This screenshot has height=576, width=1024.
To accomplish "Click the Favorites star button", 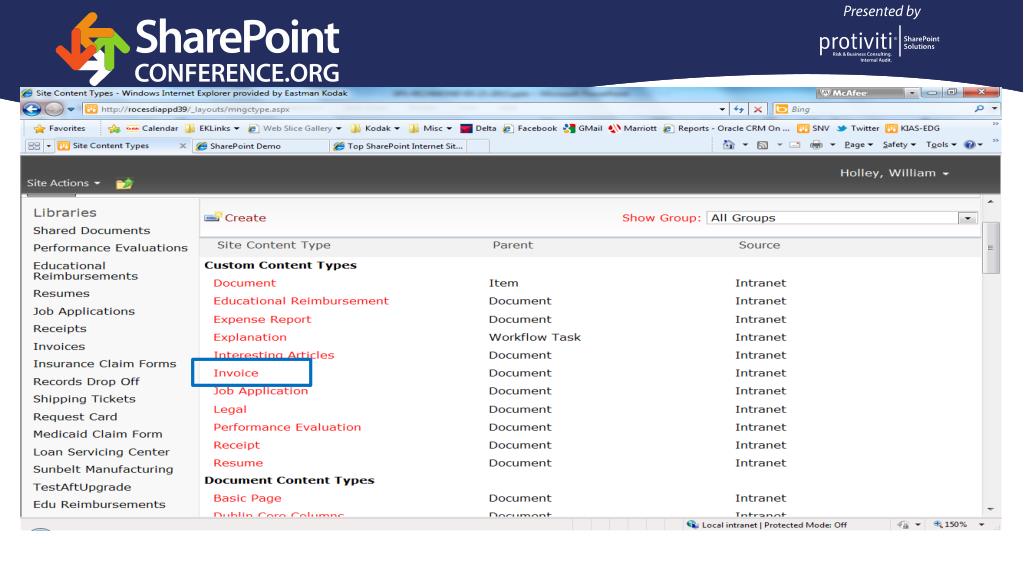I will [x=59, y=128].
